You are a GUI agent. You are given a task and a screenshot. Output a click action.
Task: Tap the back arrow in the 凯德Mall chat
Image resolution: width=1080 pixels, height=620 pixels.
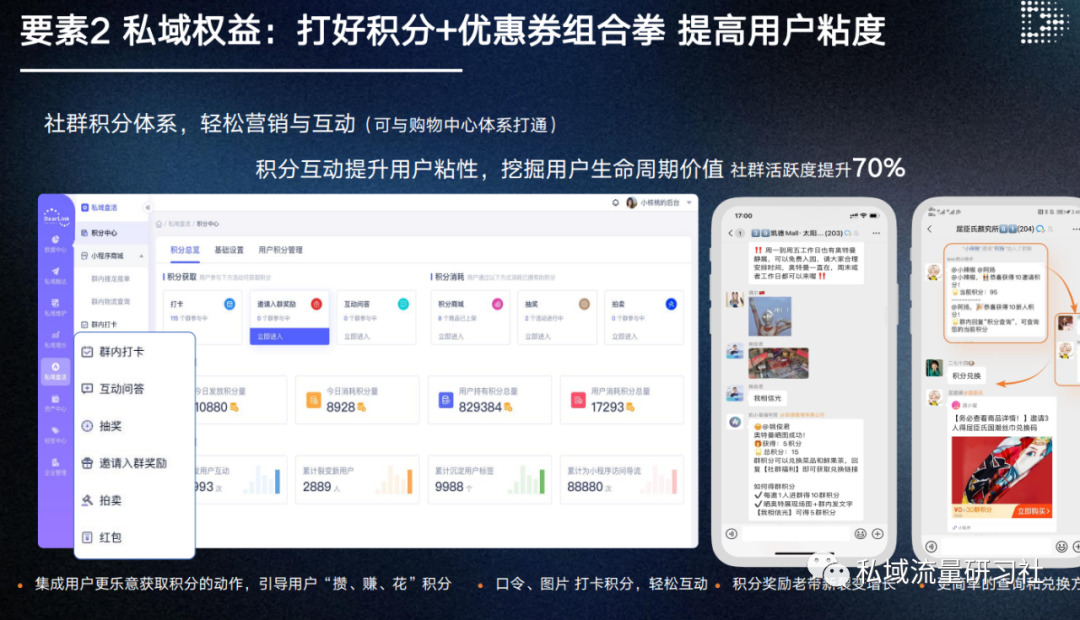point(730,233)
